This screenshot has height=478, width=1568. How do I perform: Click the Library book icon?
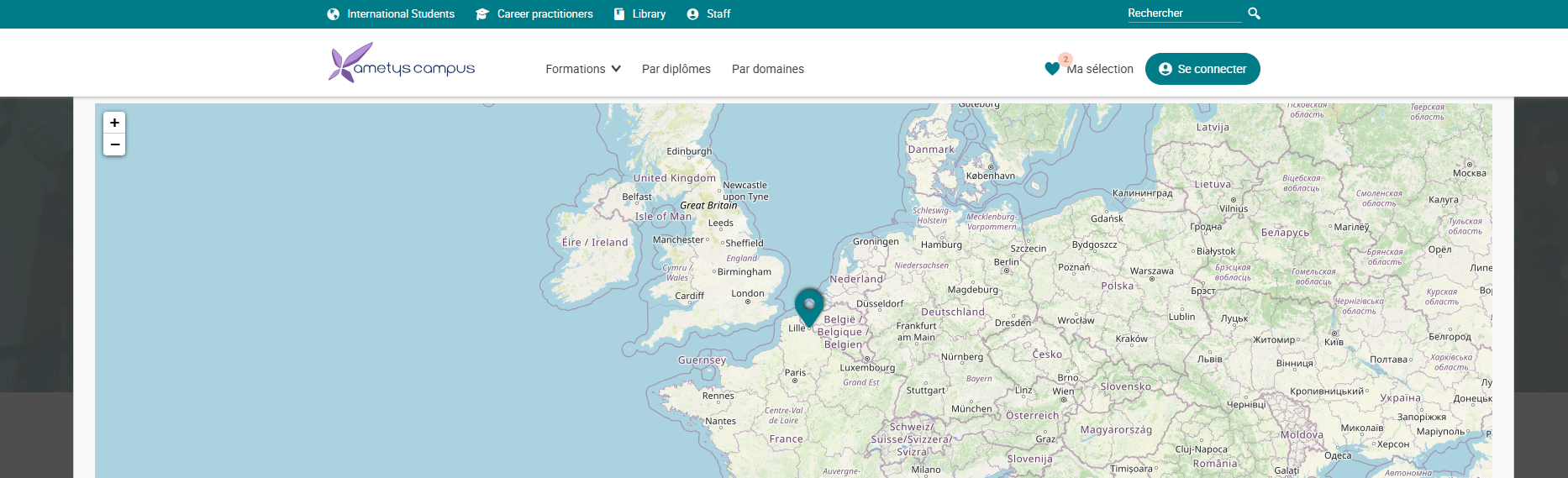pyautogui.click(x=619, y=14)
